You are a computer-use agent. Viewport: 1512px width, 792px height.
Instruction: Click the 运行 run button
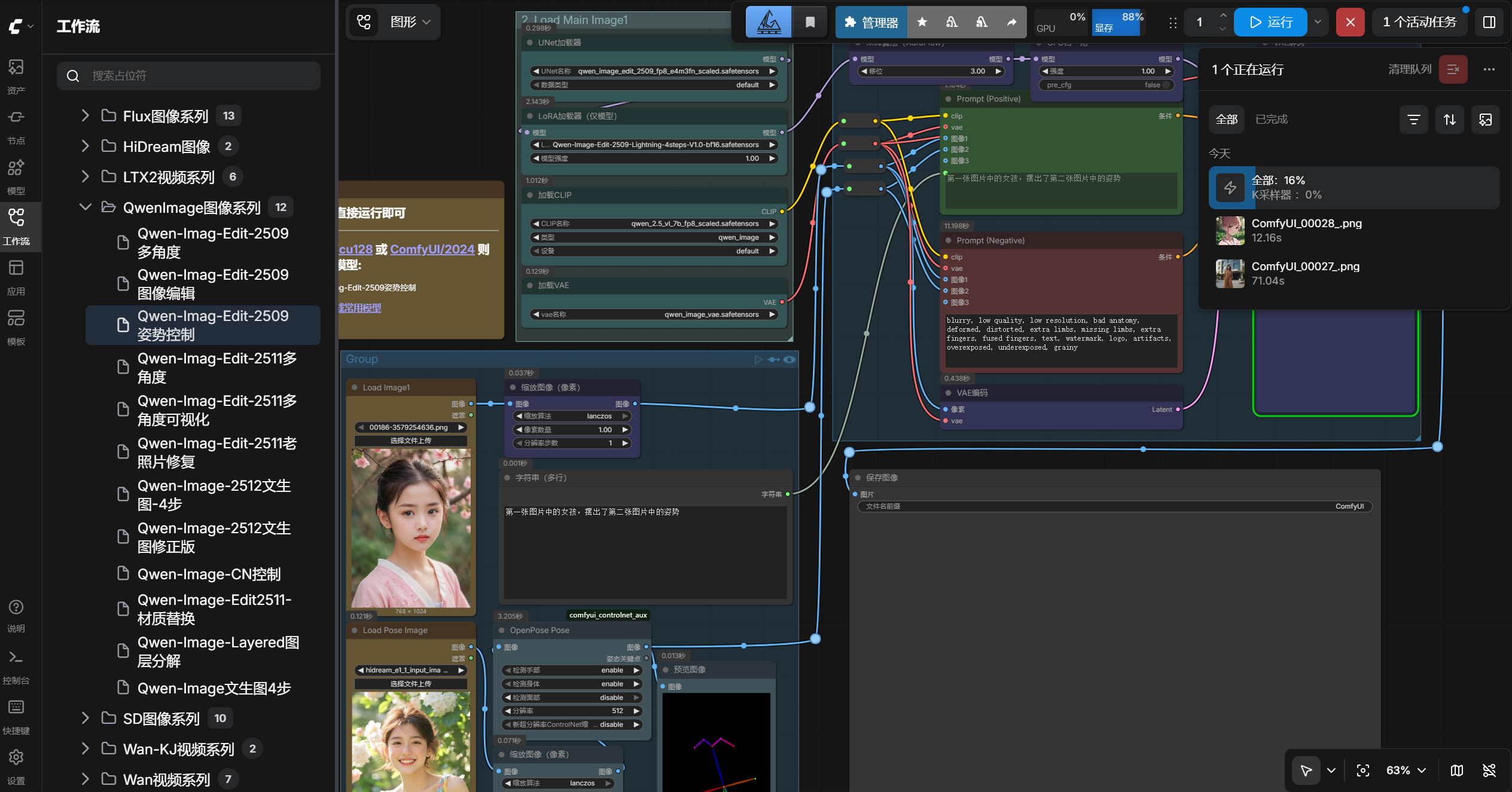click(1271, 22)
